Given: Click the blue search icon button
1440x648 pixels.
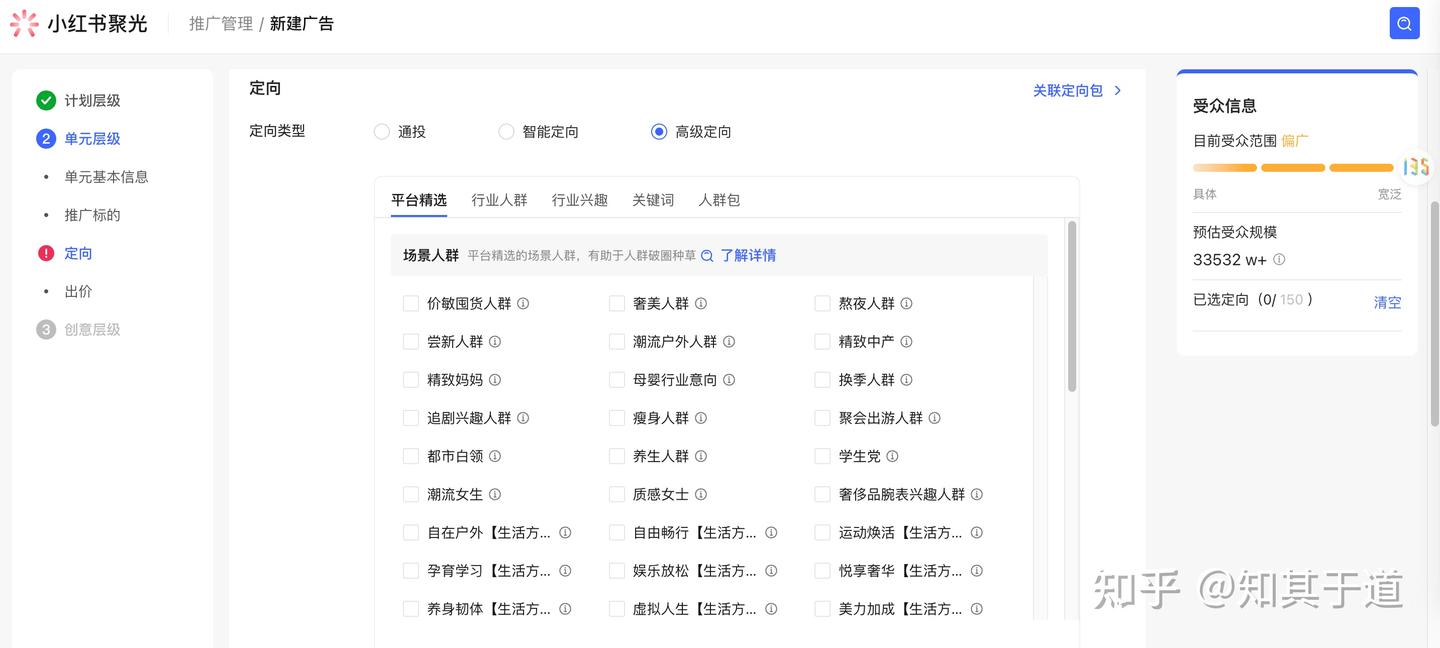Looking at the screenshot, I should (x=1404, y=24).
